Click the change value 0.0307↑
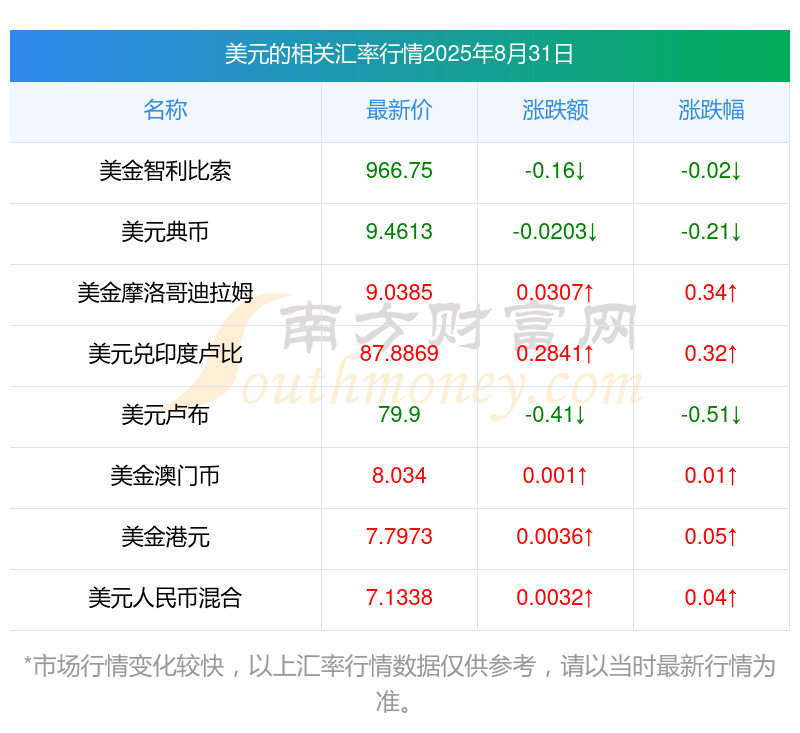Image resolution: width=800 pixels, height=733 pixels. (555, 293)
